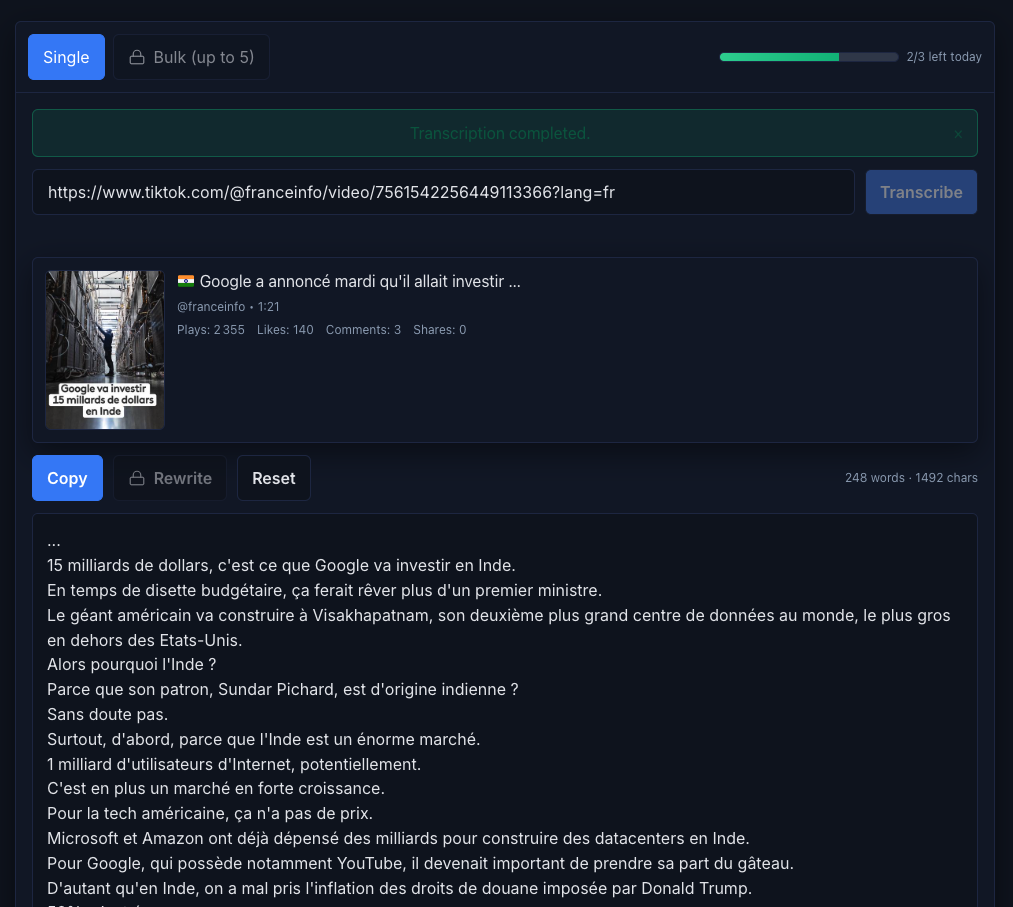Click the India flag emoji in title
This screenshot has height=907, width=1013.
click(x=186, y=282)
